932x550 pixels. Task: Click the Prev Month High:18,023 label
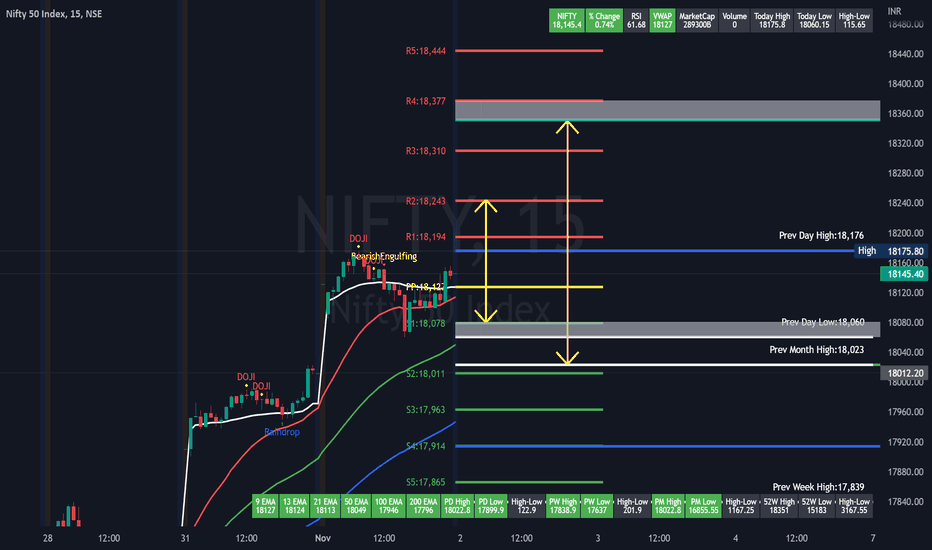(x=817, y=350)
